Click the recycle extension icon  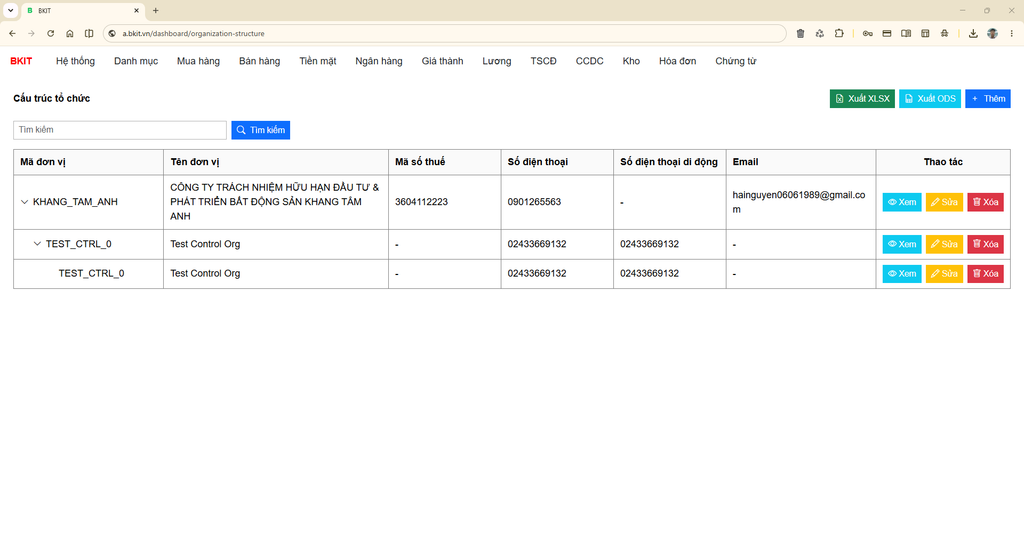click(820, 33)
